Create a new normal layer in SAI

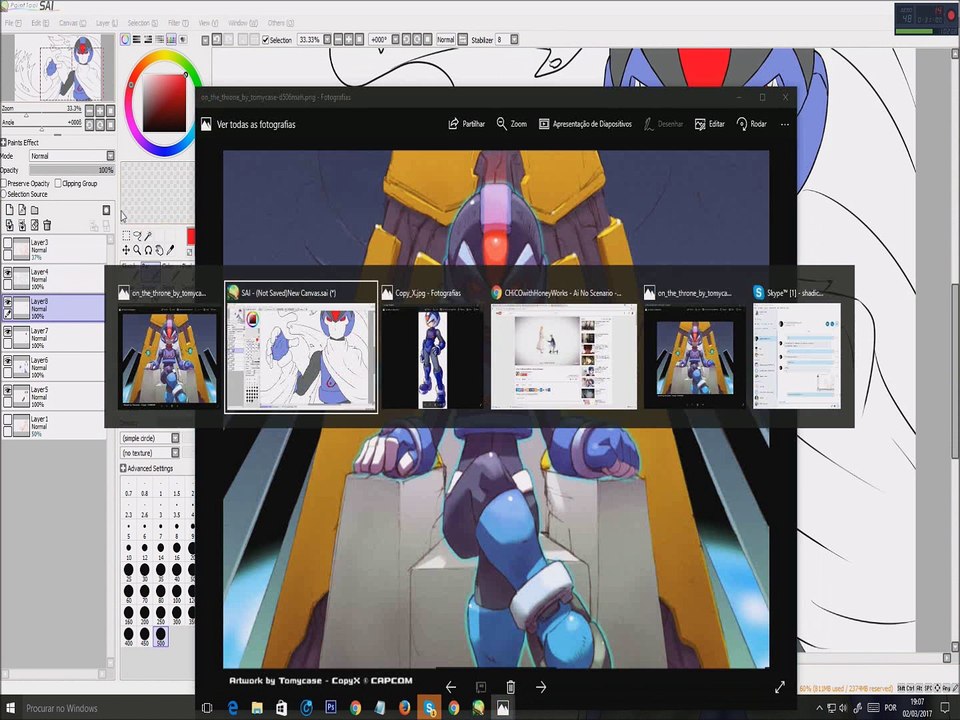tap(9, 209)
